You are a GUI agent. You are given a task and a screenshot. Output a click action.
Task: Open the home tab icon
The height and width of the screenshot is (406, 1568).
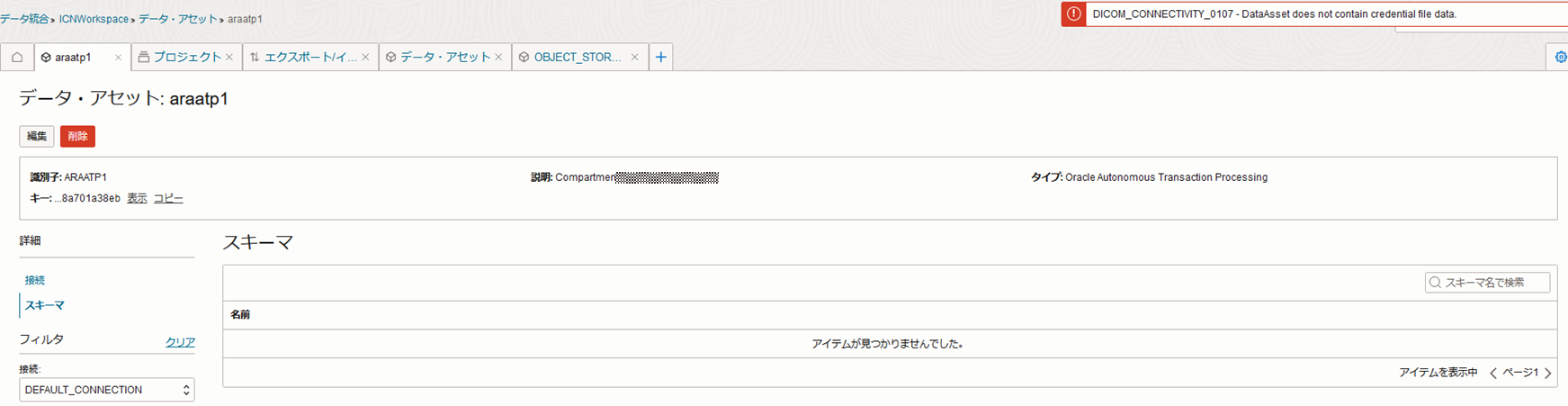(x=17, y=57)
